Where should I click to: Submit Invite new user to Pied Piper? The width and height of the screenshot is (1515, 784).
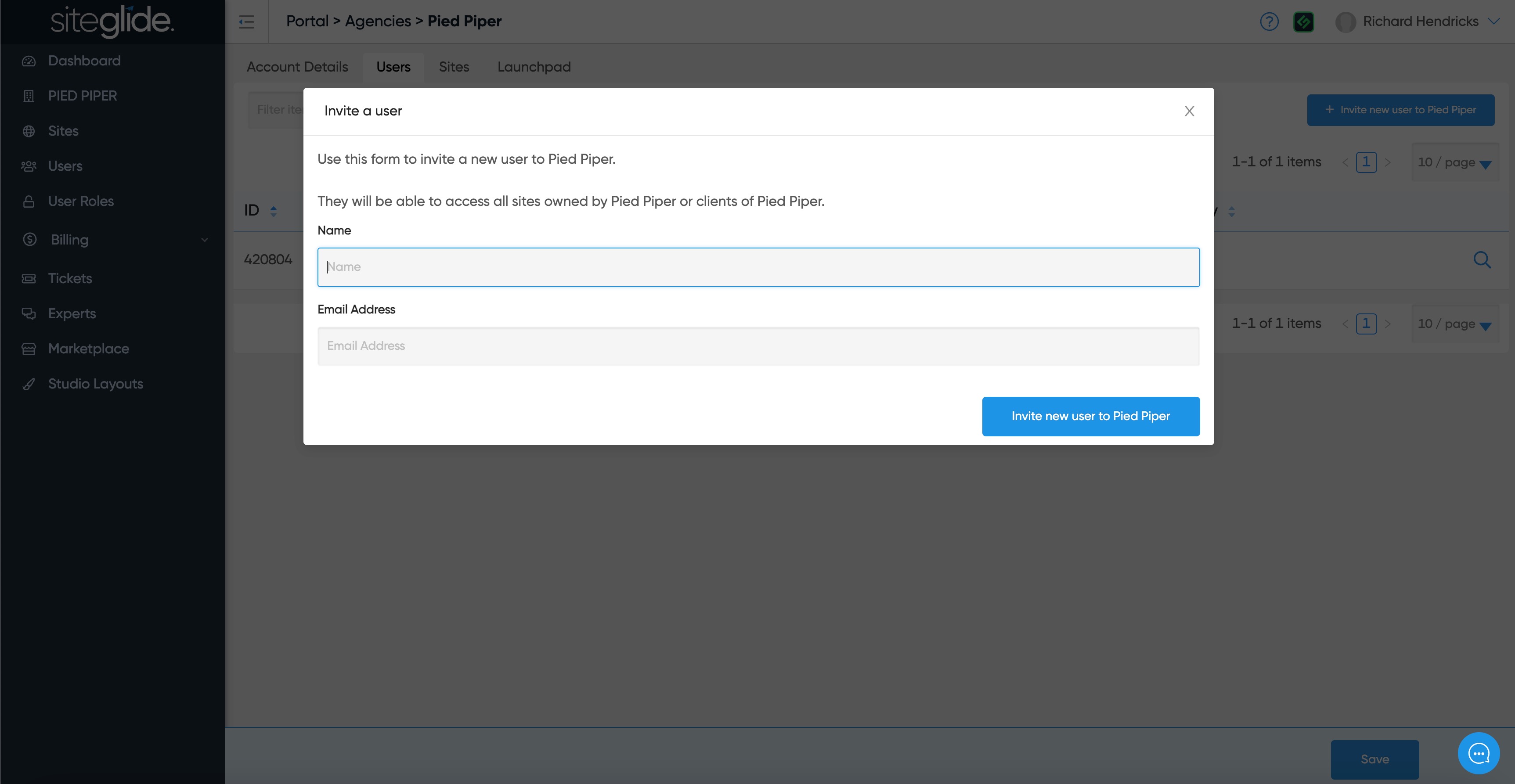pyautogui.click(x=1090, y=416)
